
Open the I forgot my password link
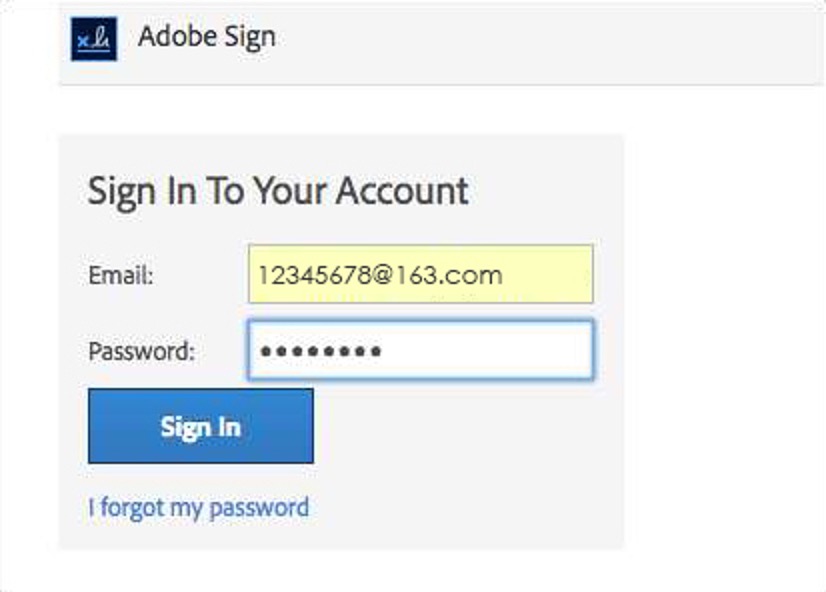point(199,508)
